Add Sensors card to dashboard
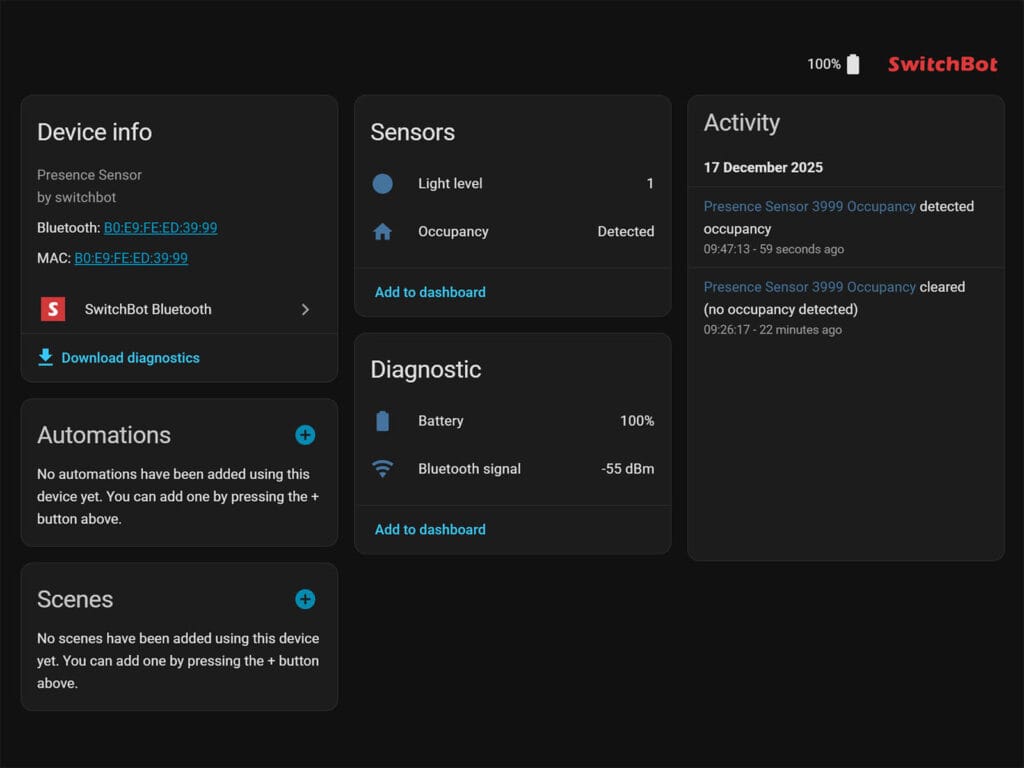Viewport: 1024px width, 768px height. tap(430, 292)
